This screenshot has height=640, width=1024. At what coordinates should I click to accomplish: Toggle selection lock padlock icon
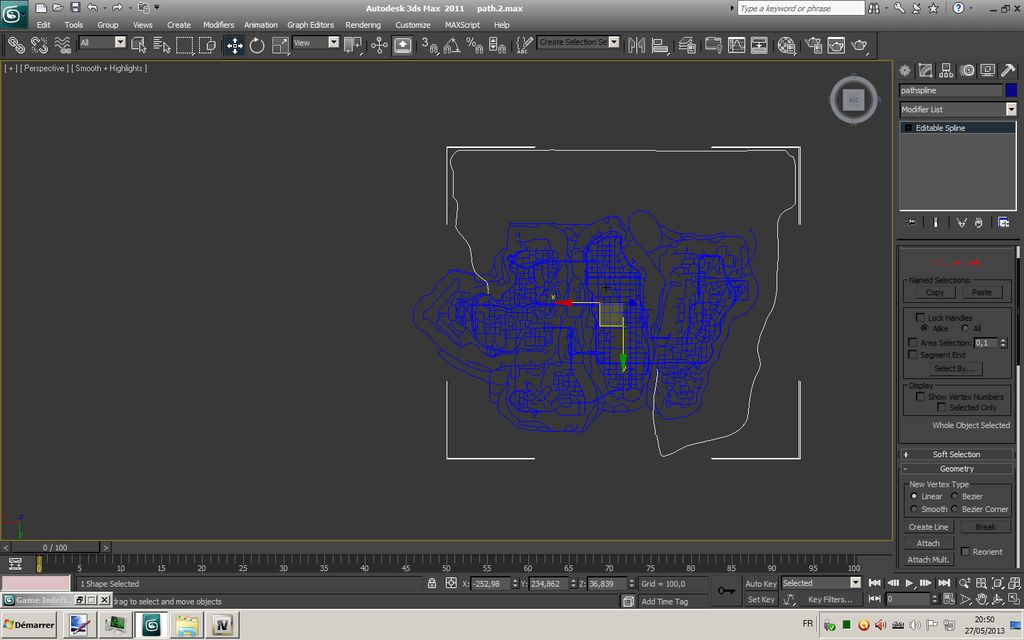click(432, 583)
